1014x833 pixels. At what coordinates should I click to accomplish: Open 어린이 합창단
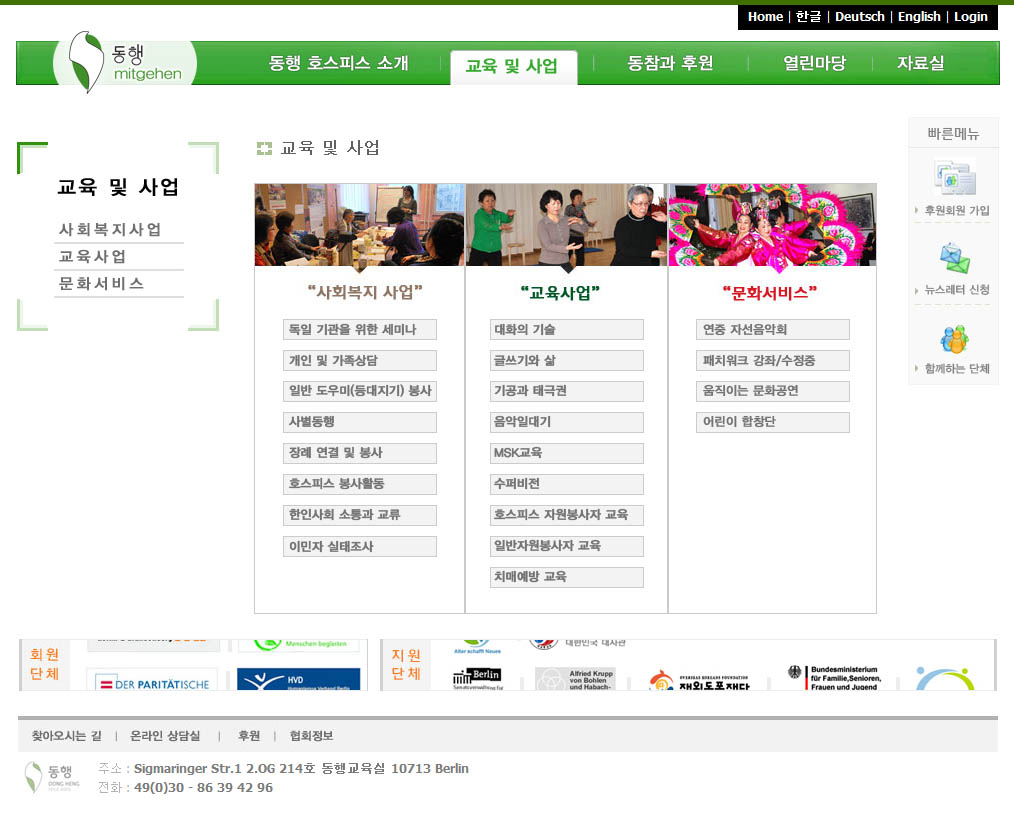coord(773,422)
